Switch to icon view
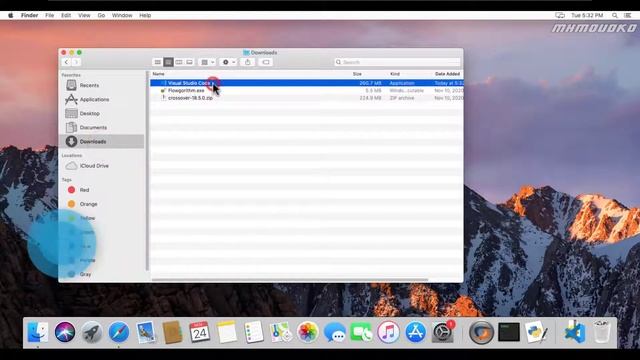640x360 pixels. (158, 62)
